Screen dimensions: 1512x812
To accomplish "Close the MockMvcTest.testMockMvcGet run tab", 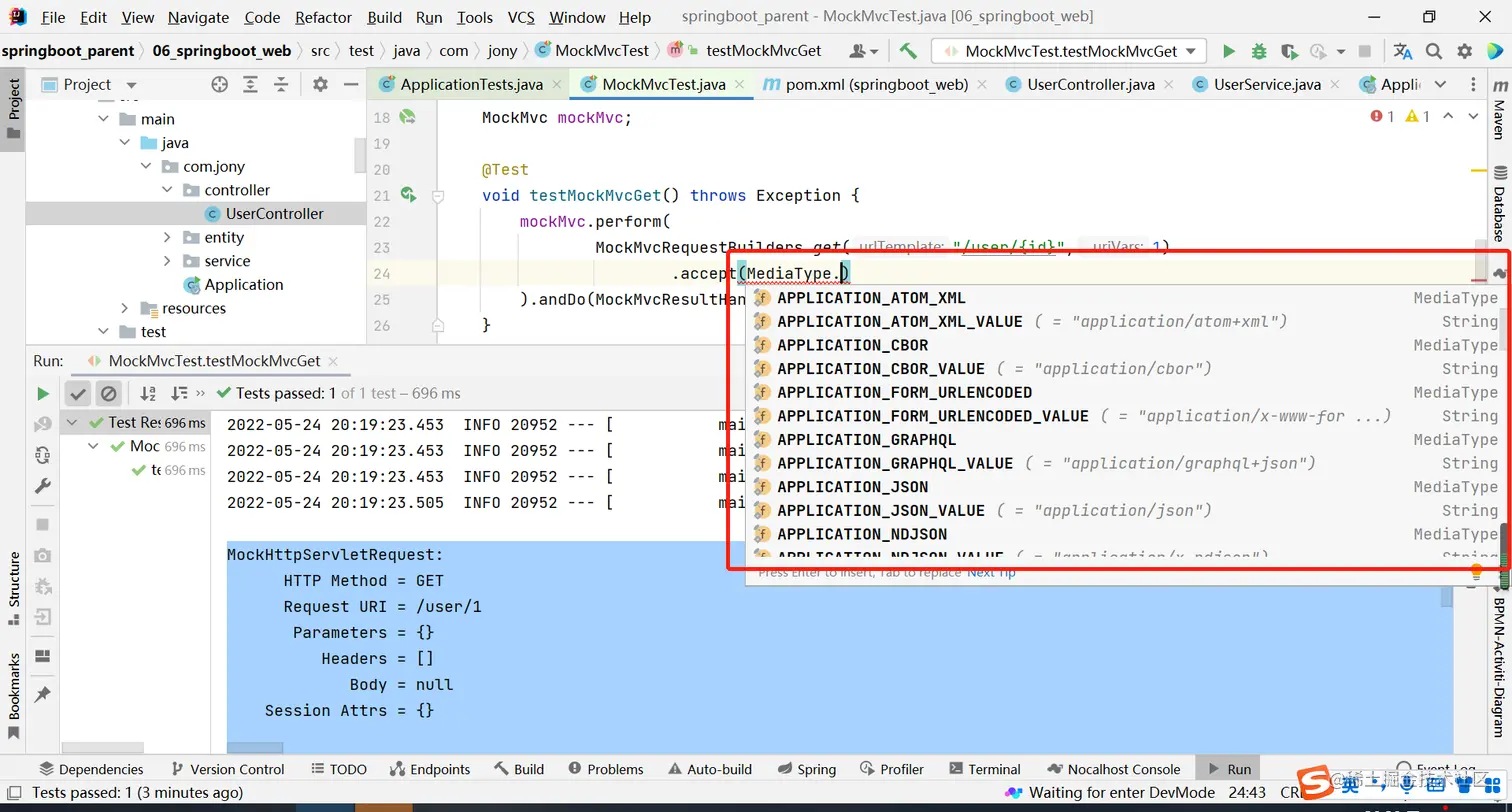I will click(332, 361).
